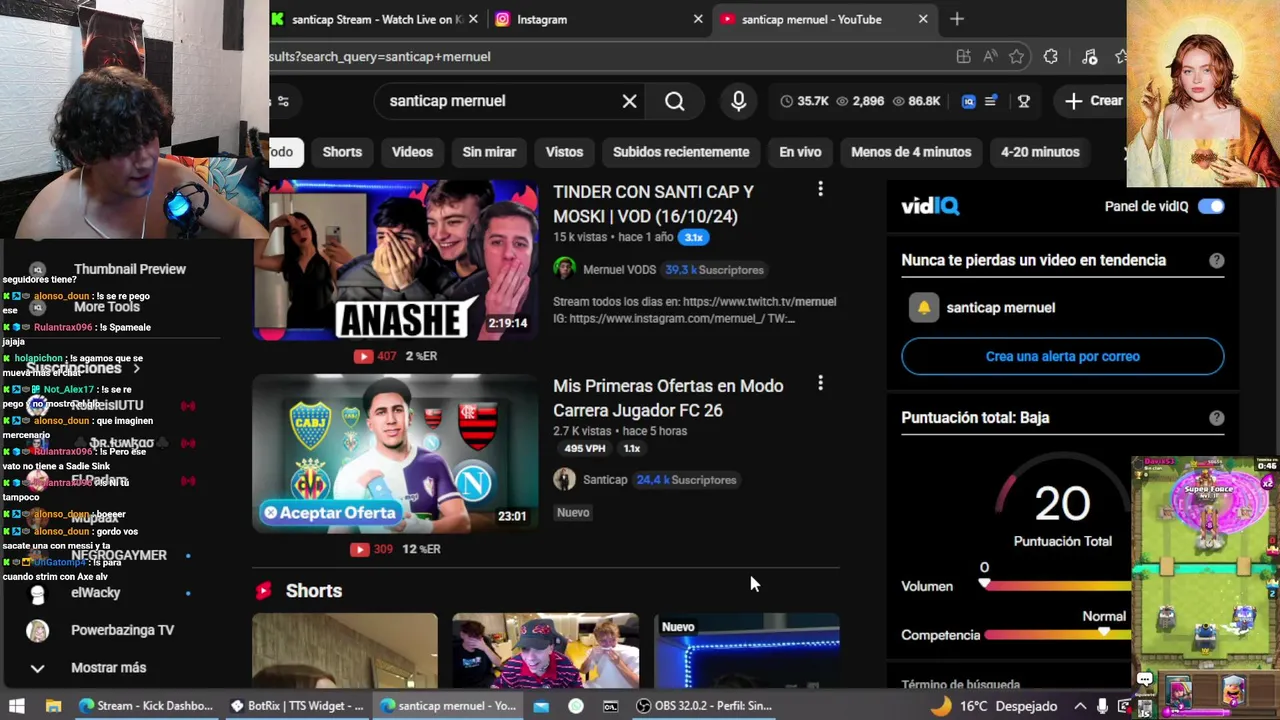Open Aceptar Oferta video thumbnail
Screen dimensions: 1280x720
(395, 453)
